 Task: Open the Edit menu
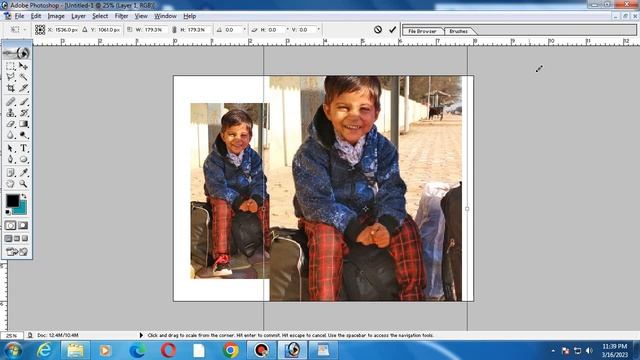36,16
